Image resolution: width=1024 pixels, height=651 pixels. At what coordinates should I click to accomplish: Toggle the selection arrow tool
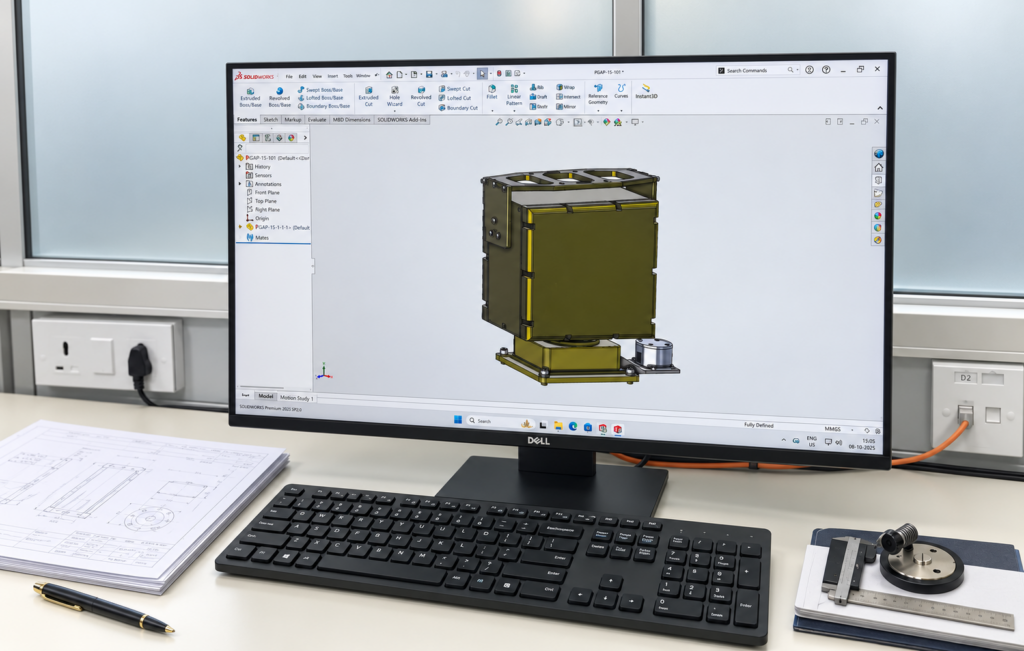click(x=482, y=74)
